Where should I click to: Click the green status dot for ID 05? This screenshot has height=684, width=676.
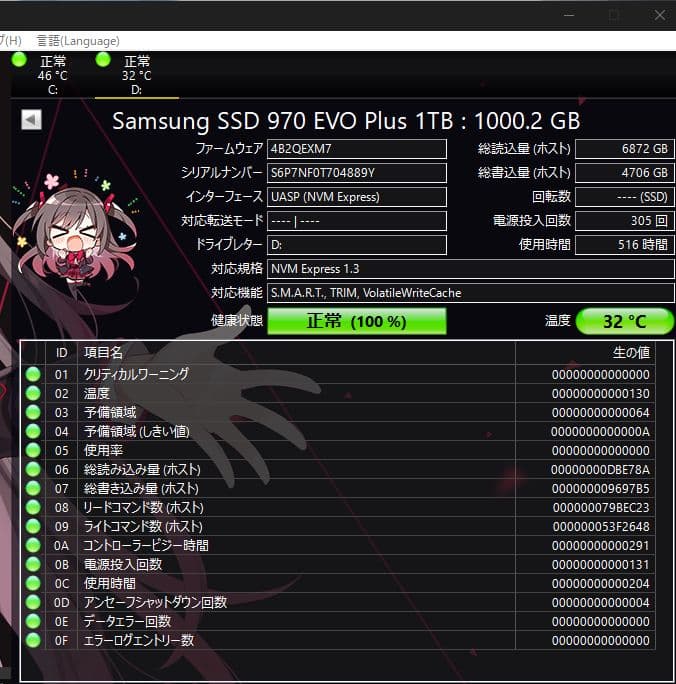33,450
